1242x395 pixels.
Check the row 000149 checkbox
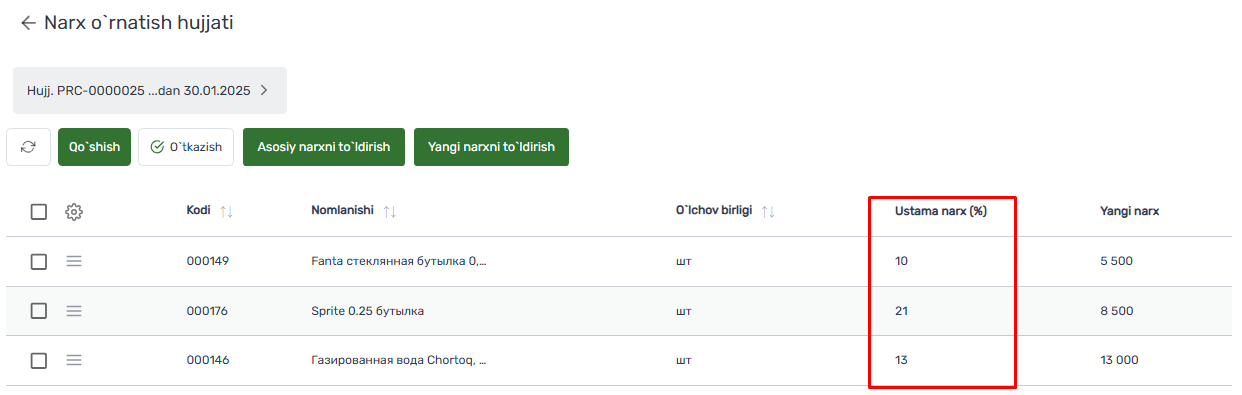click(39, 261)
